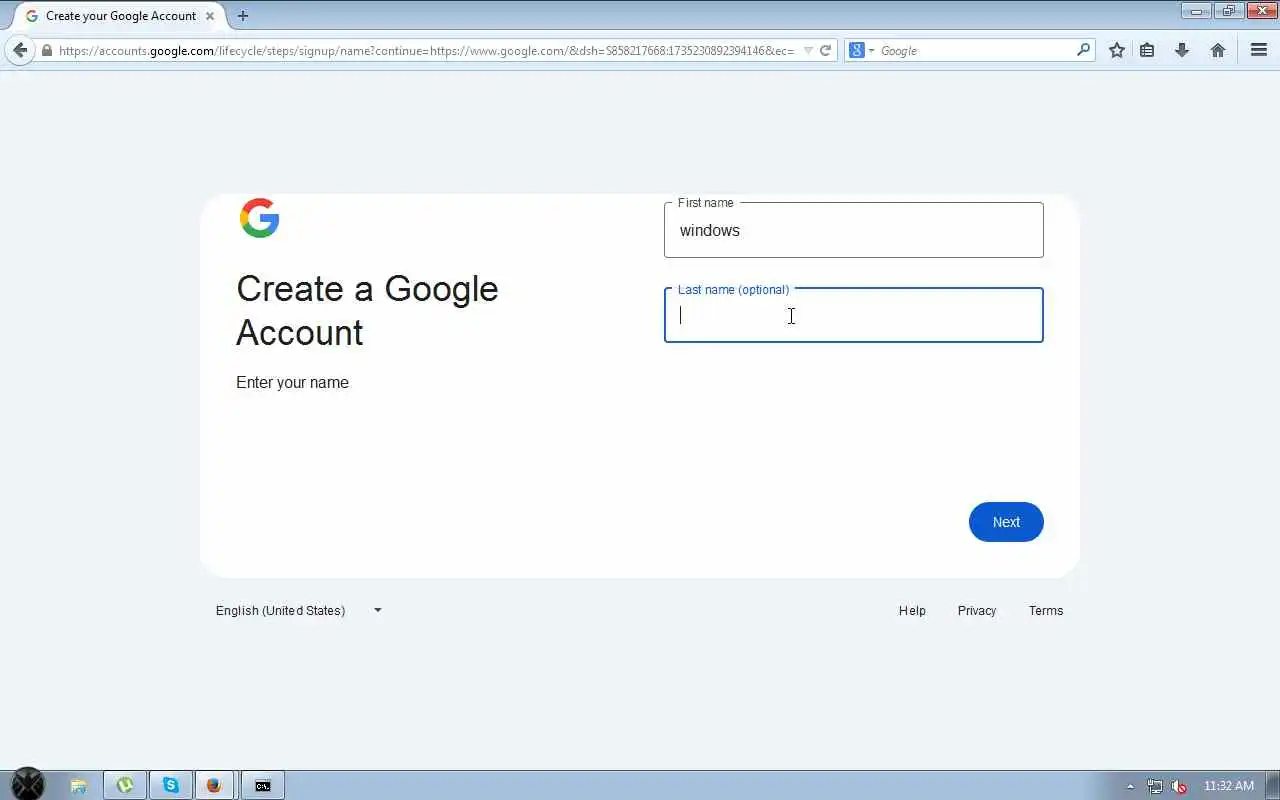Select the Create your Google Account tab
This screenshot has width=1280, height=800.
(x=118, y=16)
